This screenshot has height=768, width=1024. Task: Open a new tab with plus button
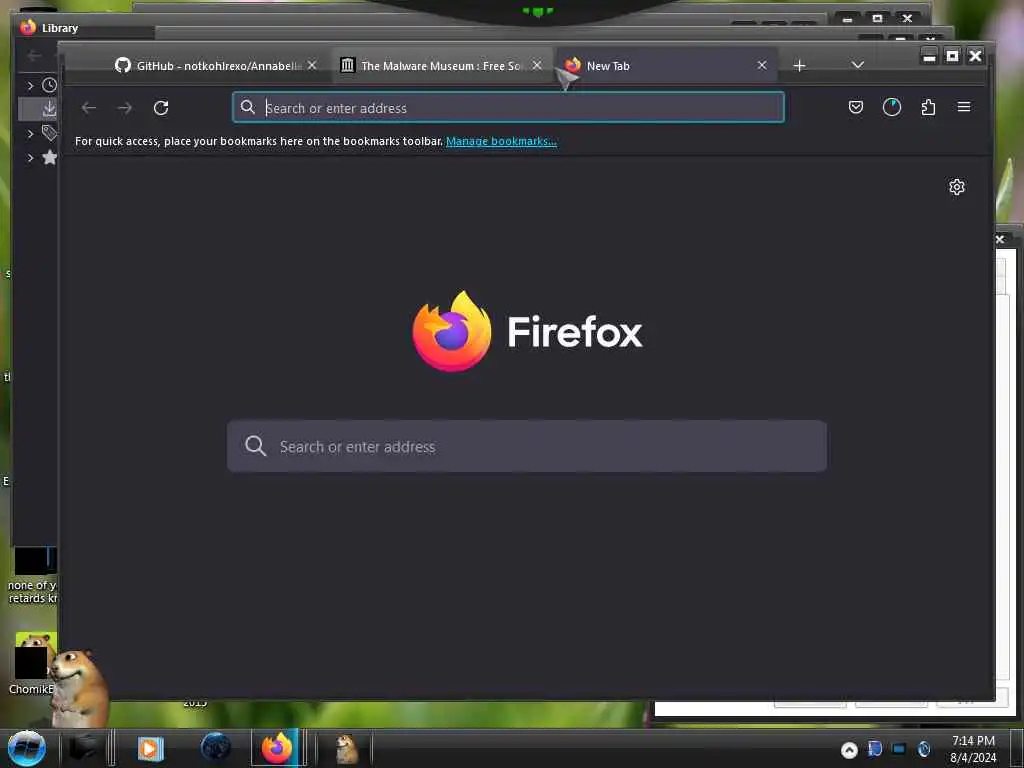(x=799, y=65)
